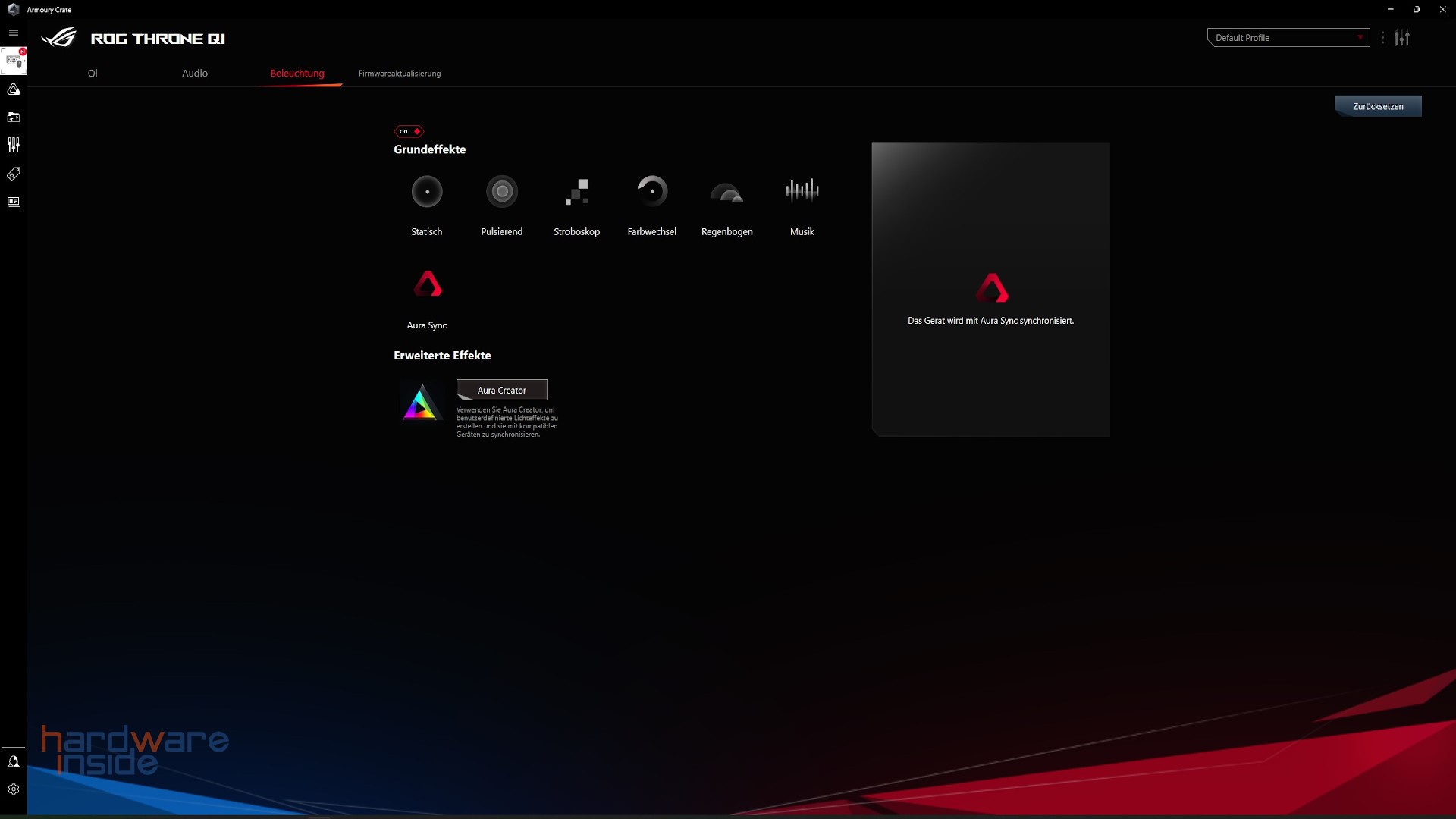Select the Statisch lighting effect
1456x819 pixels.
[x=426, y=191]
